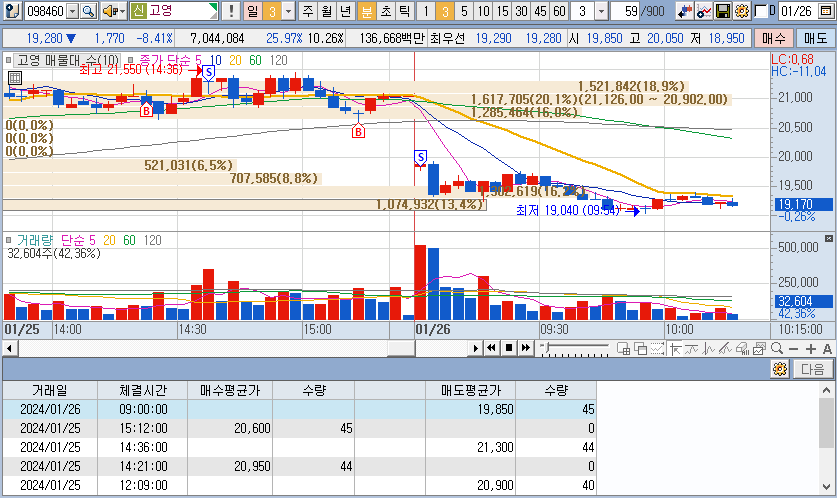Click the 01/26 date input field
The image size is (837, 498).
coord(797,11)
